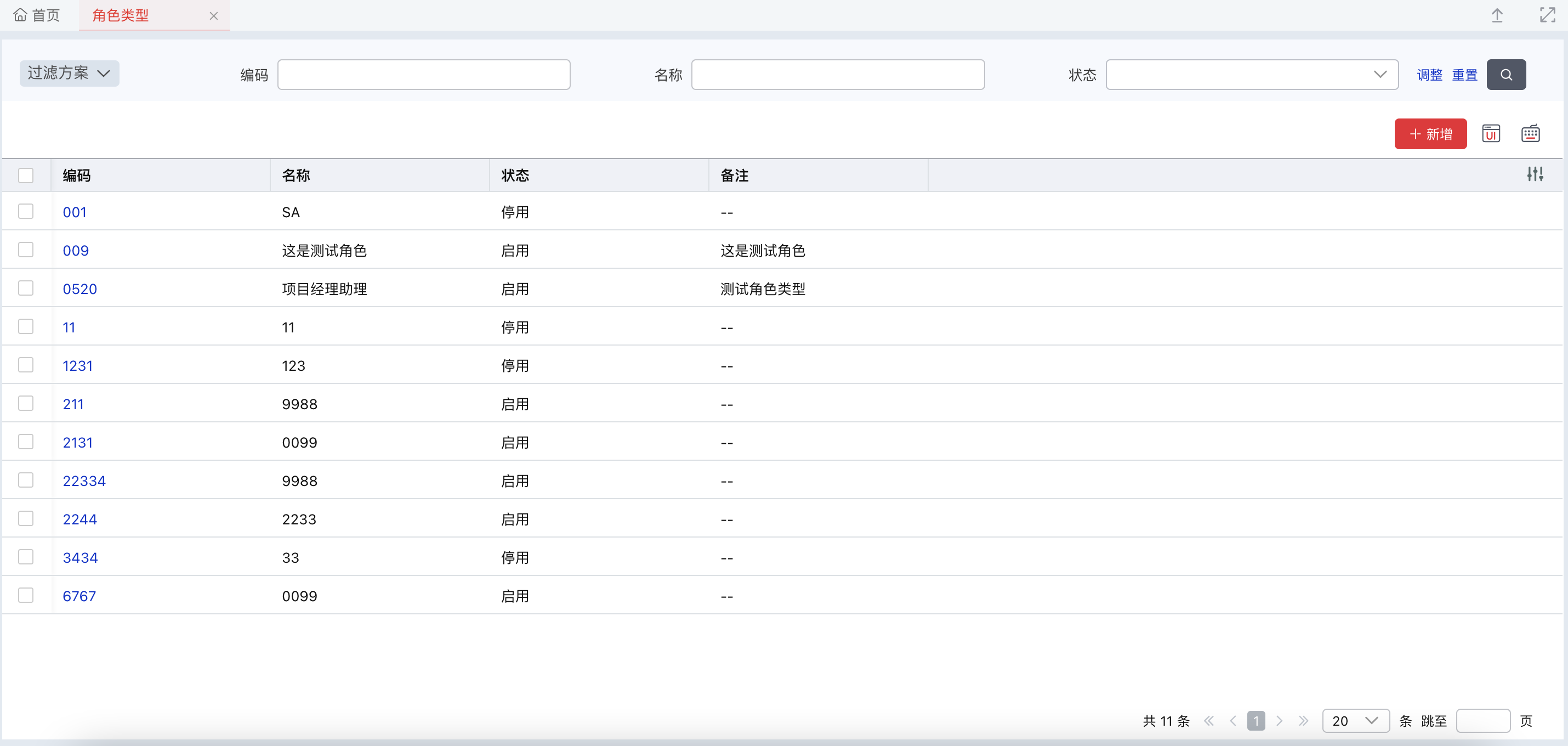Click the 重置 link

pos(1464,75)
